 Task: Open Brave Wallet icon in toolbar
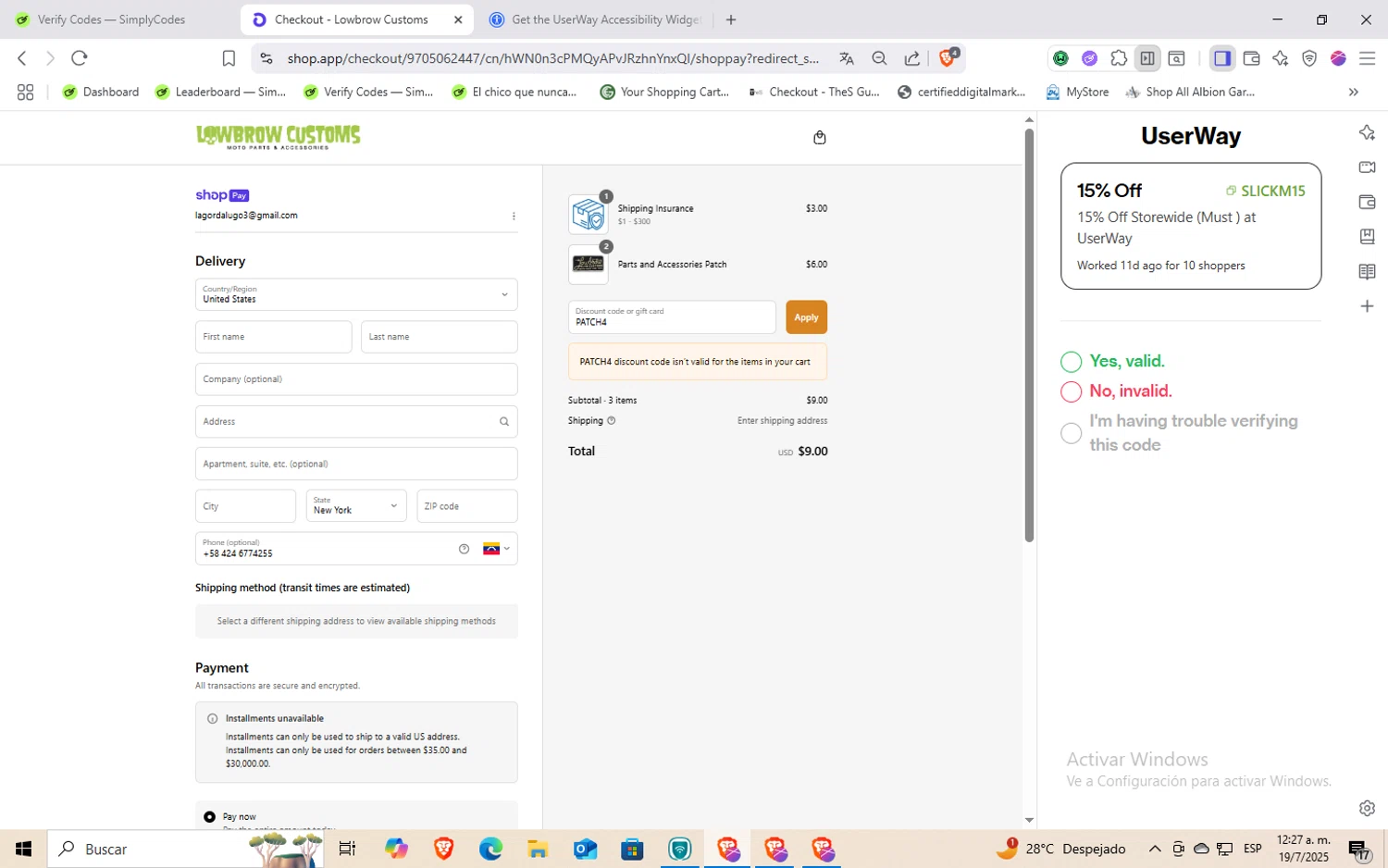1251,58
